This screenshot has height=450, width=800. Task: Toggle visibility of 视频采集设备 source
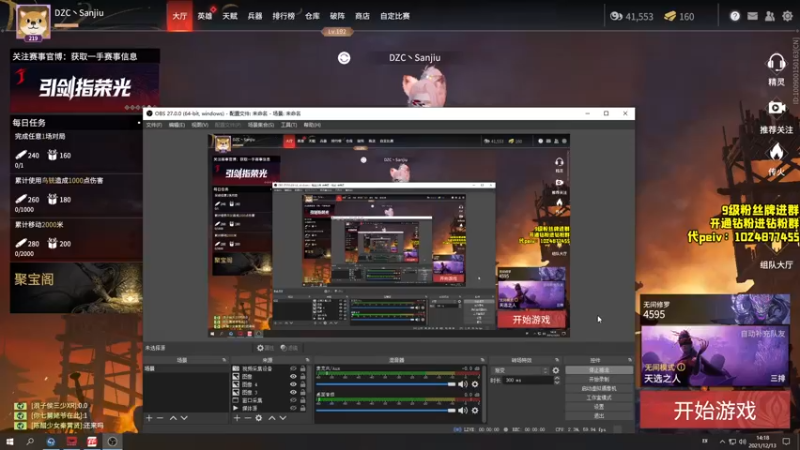(293, 368)
